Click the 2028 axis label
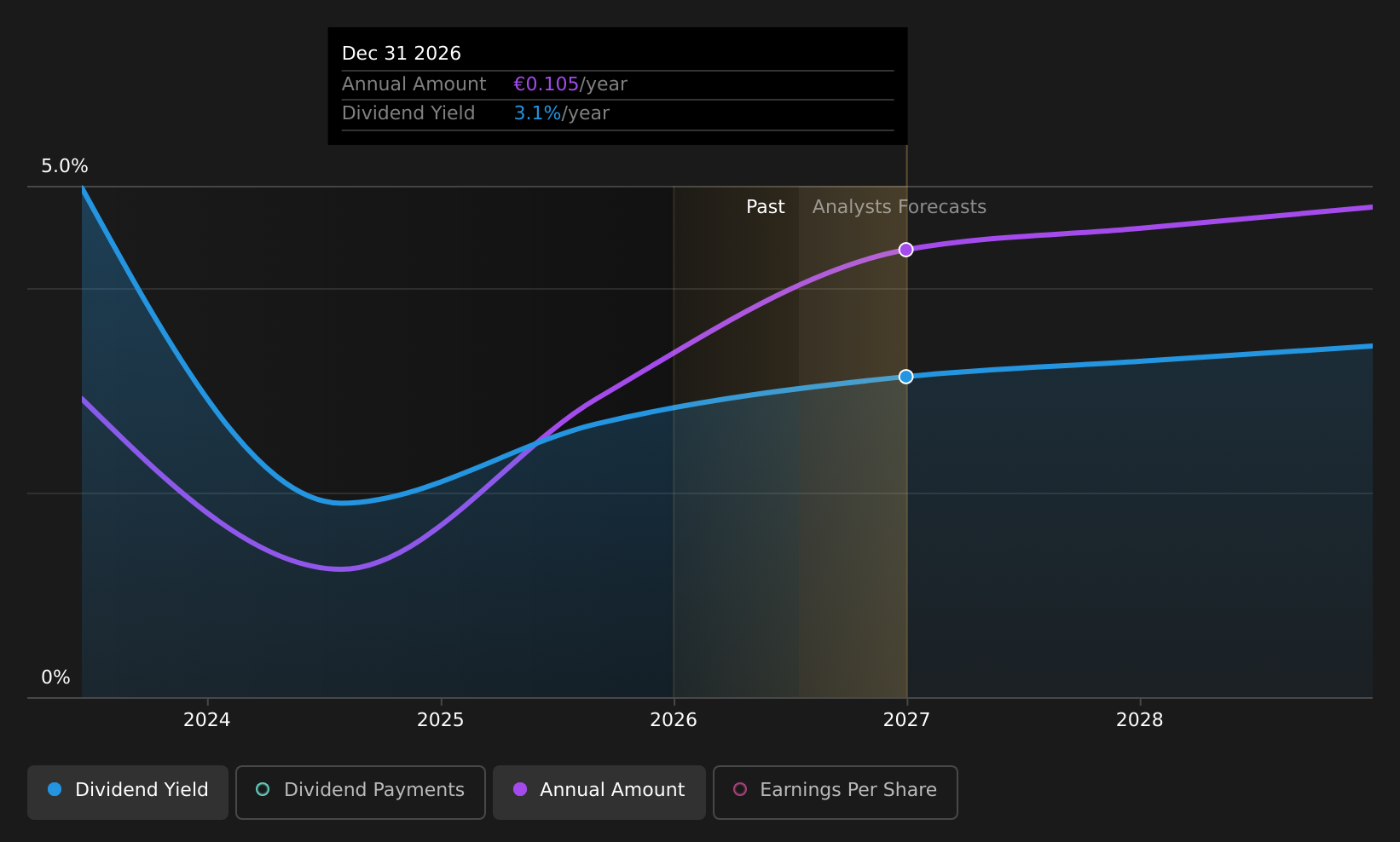The height and width of the screenshot is (842, 1400). (1140, 720)
